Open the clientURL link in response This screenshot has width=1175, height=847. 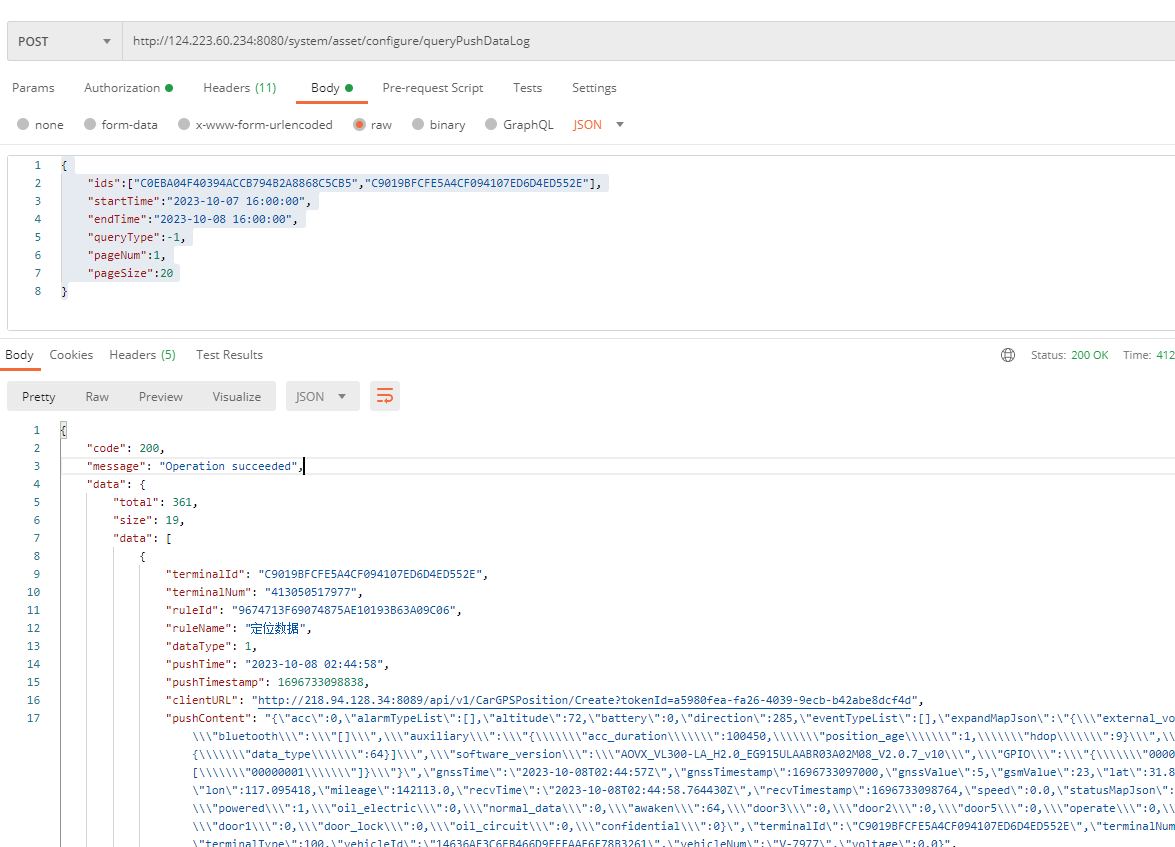click(585, 700)
